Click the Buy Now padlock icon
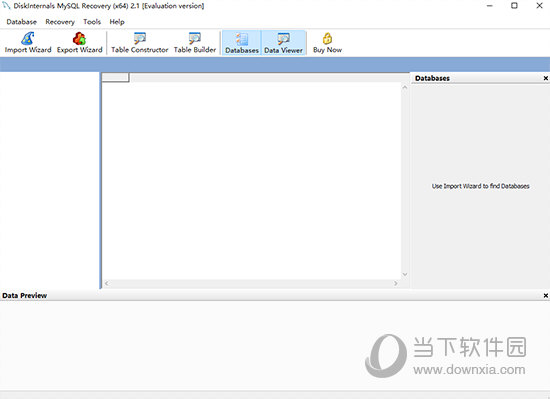Screen dimensions: 550x399 (327, 38)
